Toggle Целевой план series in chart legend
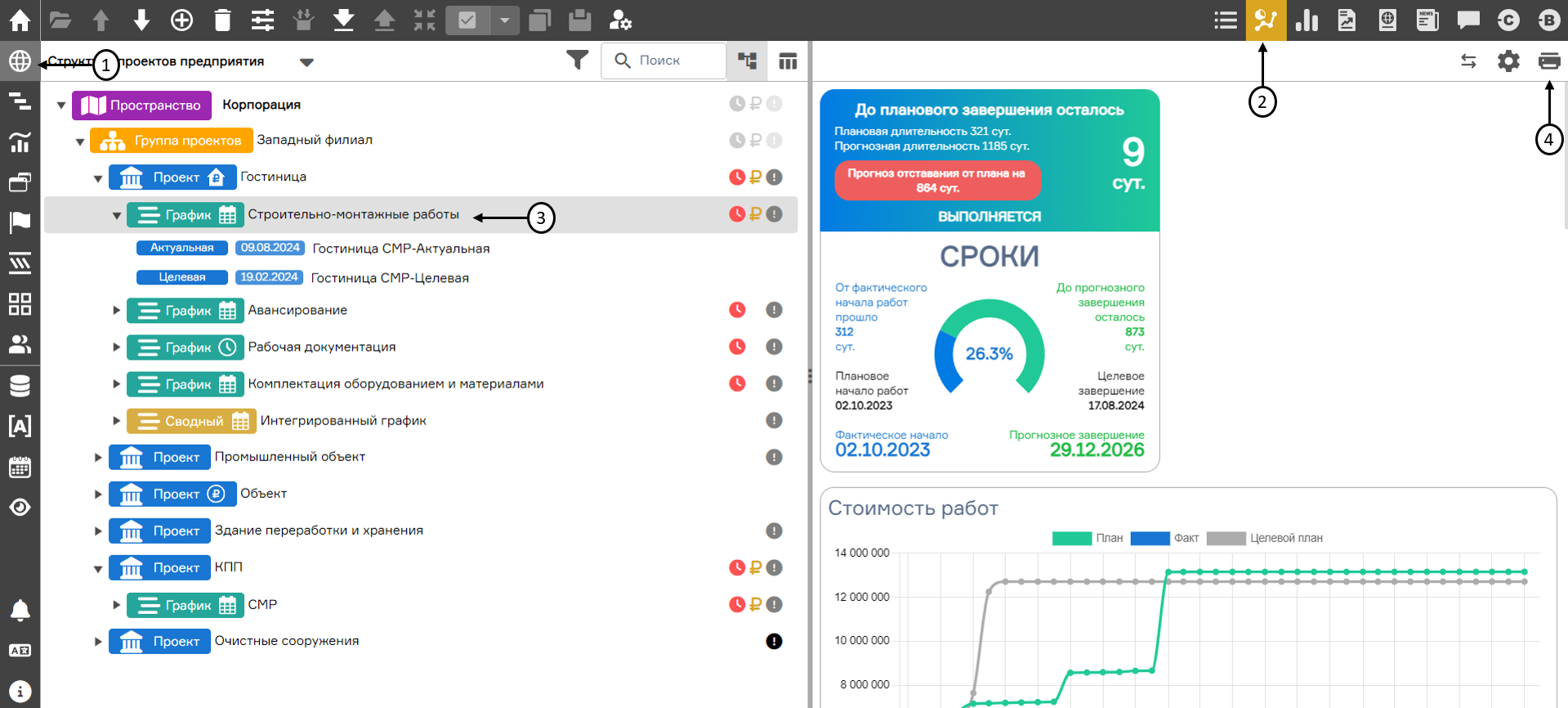The width and height of the screenshot is (1568, 708). (x=1265, y=538)
